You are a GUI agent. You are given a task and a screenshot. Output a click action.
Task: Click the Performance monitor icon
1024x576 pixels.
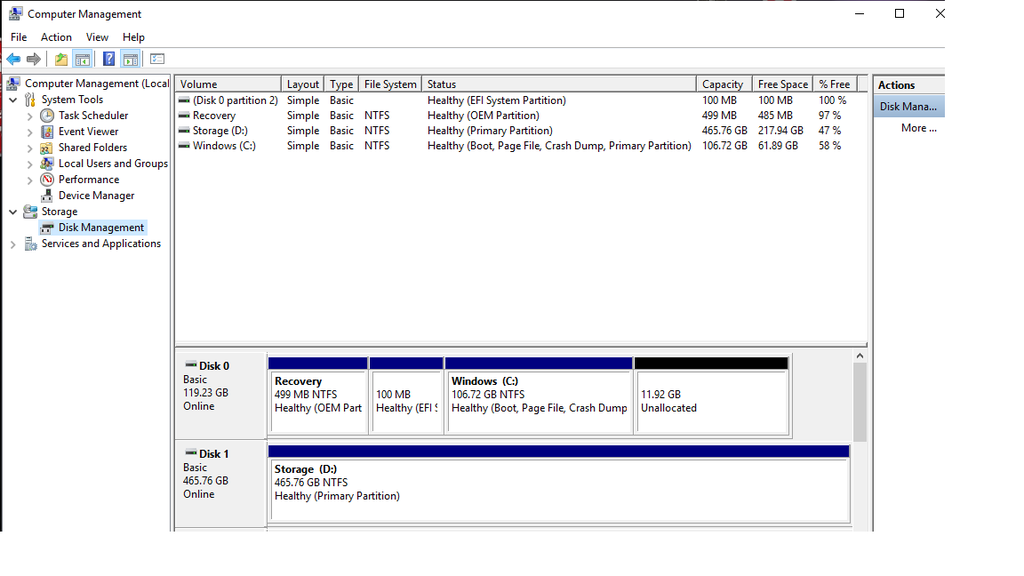[47, 180]
